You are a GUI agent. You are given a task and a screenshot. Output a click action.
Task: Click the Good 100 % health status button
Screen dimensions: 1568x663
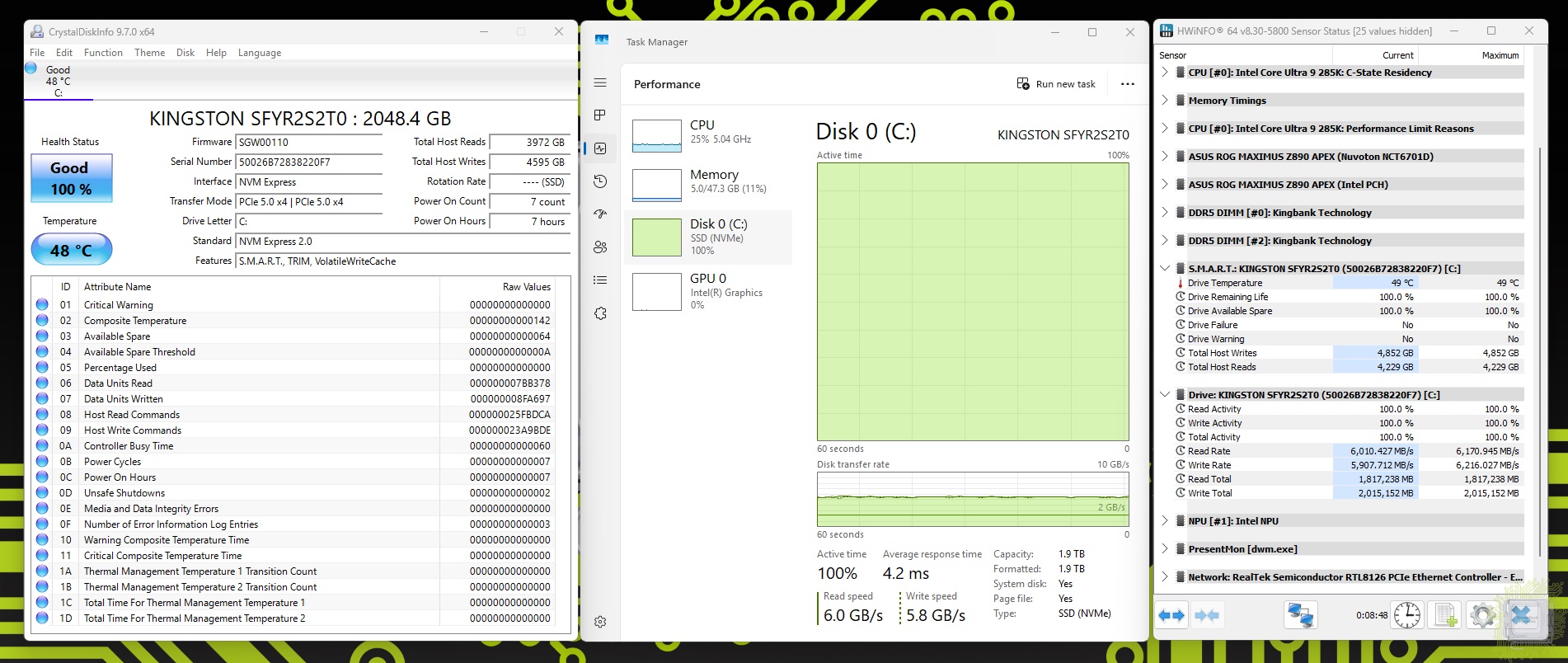[71, 178]
